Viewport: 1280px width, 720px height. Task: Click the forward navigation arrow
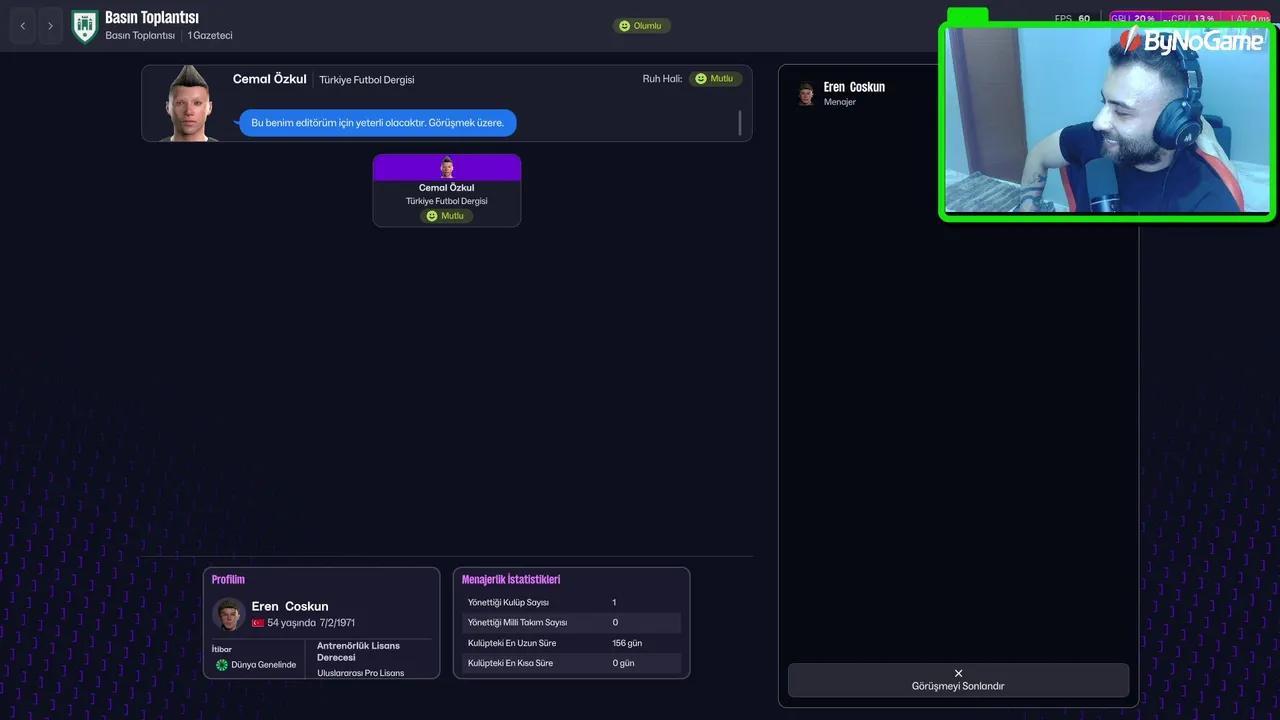tap(50, 26)
